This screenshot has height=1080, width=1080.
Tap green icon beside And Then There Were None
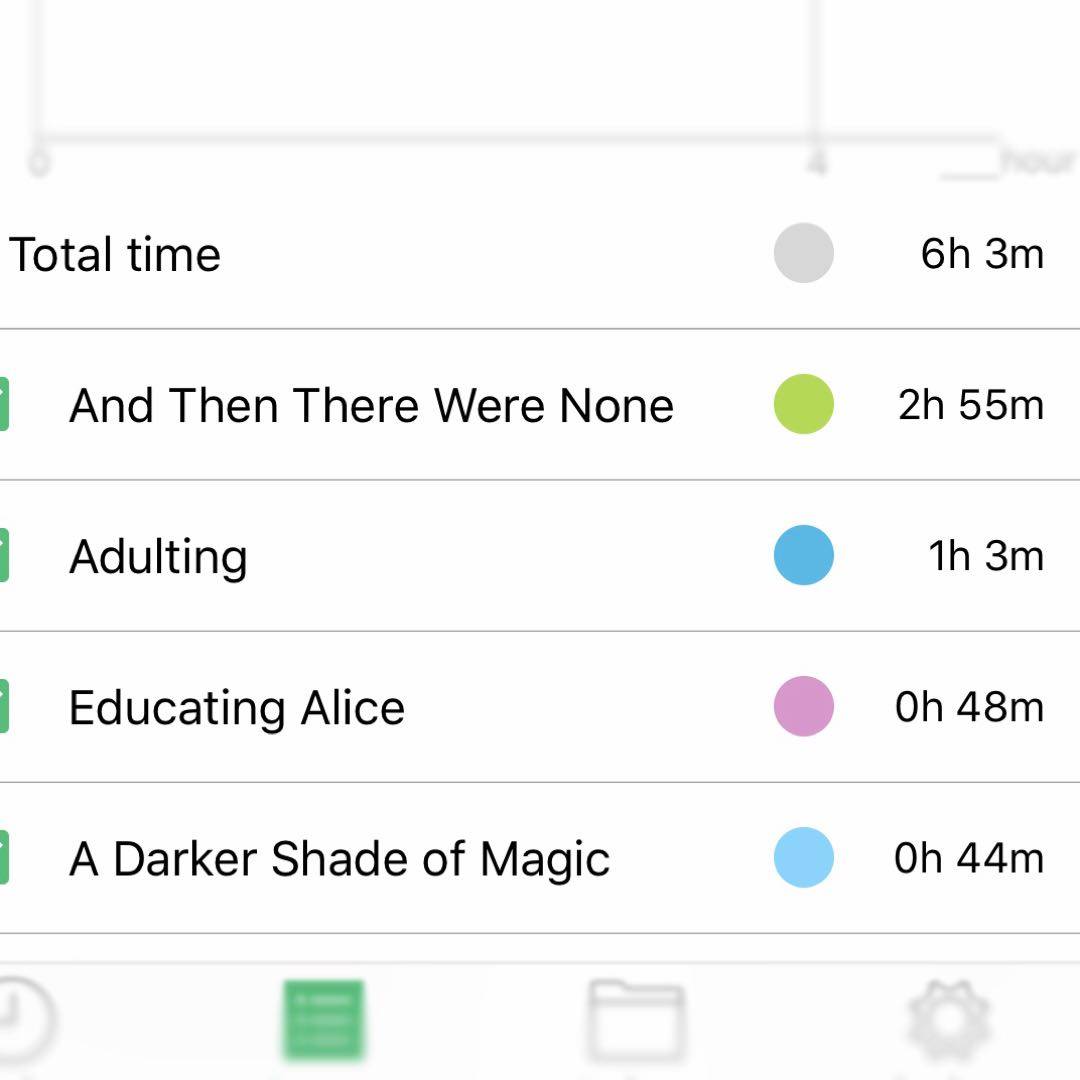point(4,405)
